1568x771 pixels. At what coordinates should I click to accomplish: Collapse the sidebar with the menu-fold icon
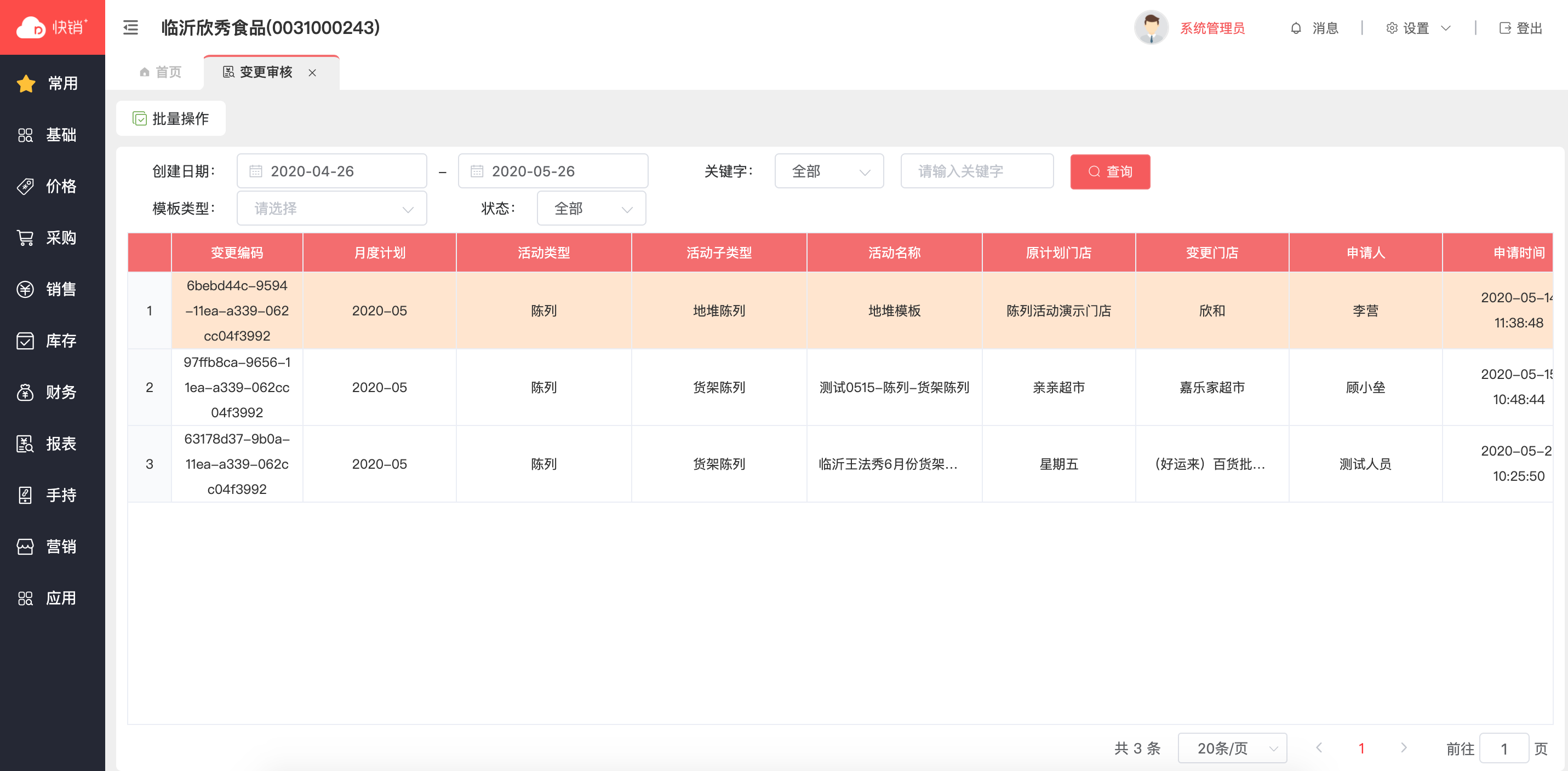pos(130,27)
